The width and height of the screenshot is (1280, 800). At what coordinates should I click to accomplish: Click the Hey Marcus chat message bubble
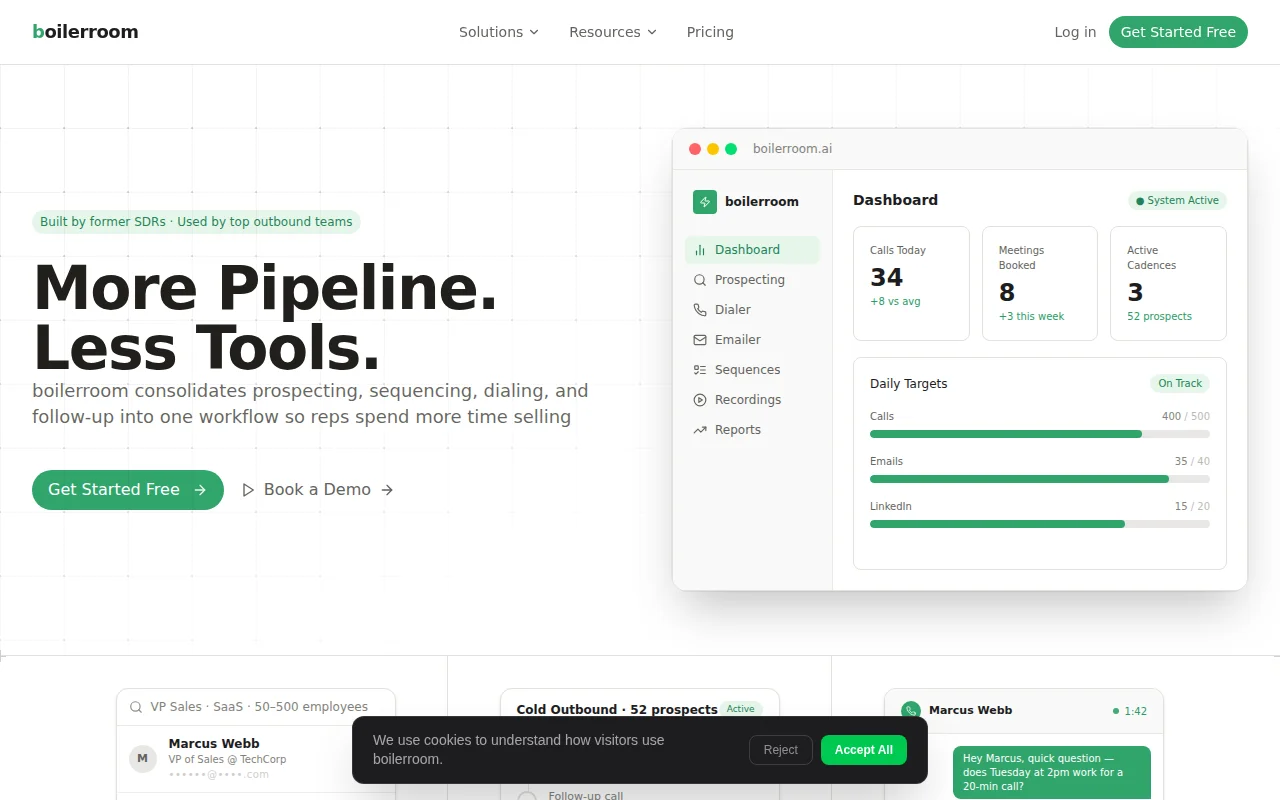coord(1052,773)
